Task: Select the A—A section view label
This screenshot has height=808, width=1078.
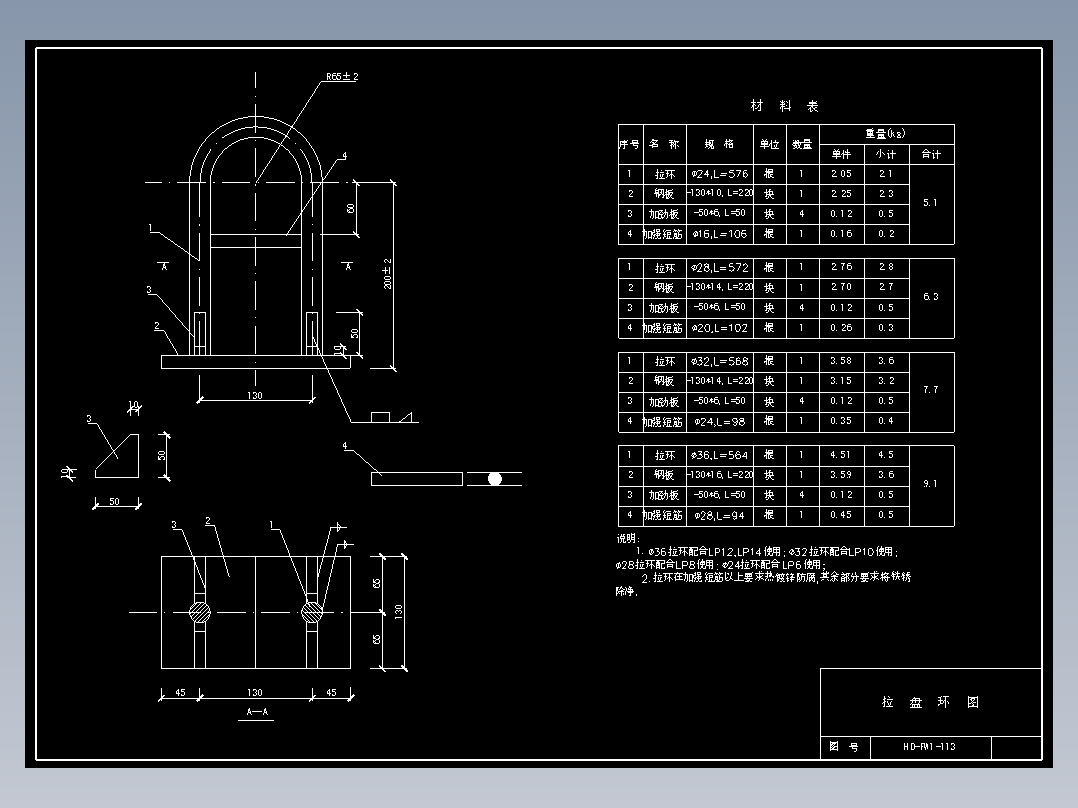Action: [257, 712]
